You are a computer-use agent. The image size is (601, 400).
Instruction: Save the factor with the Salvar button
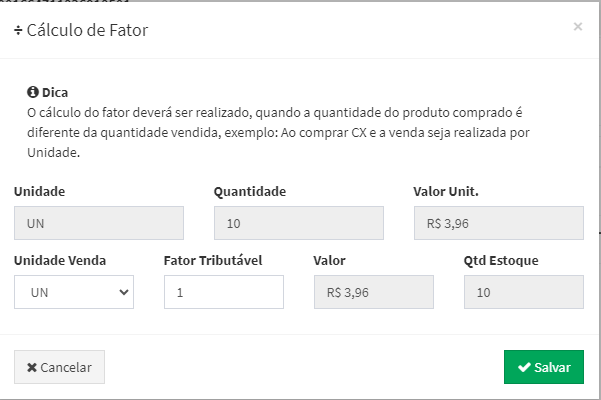(x=543, y=367)
